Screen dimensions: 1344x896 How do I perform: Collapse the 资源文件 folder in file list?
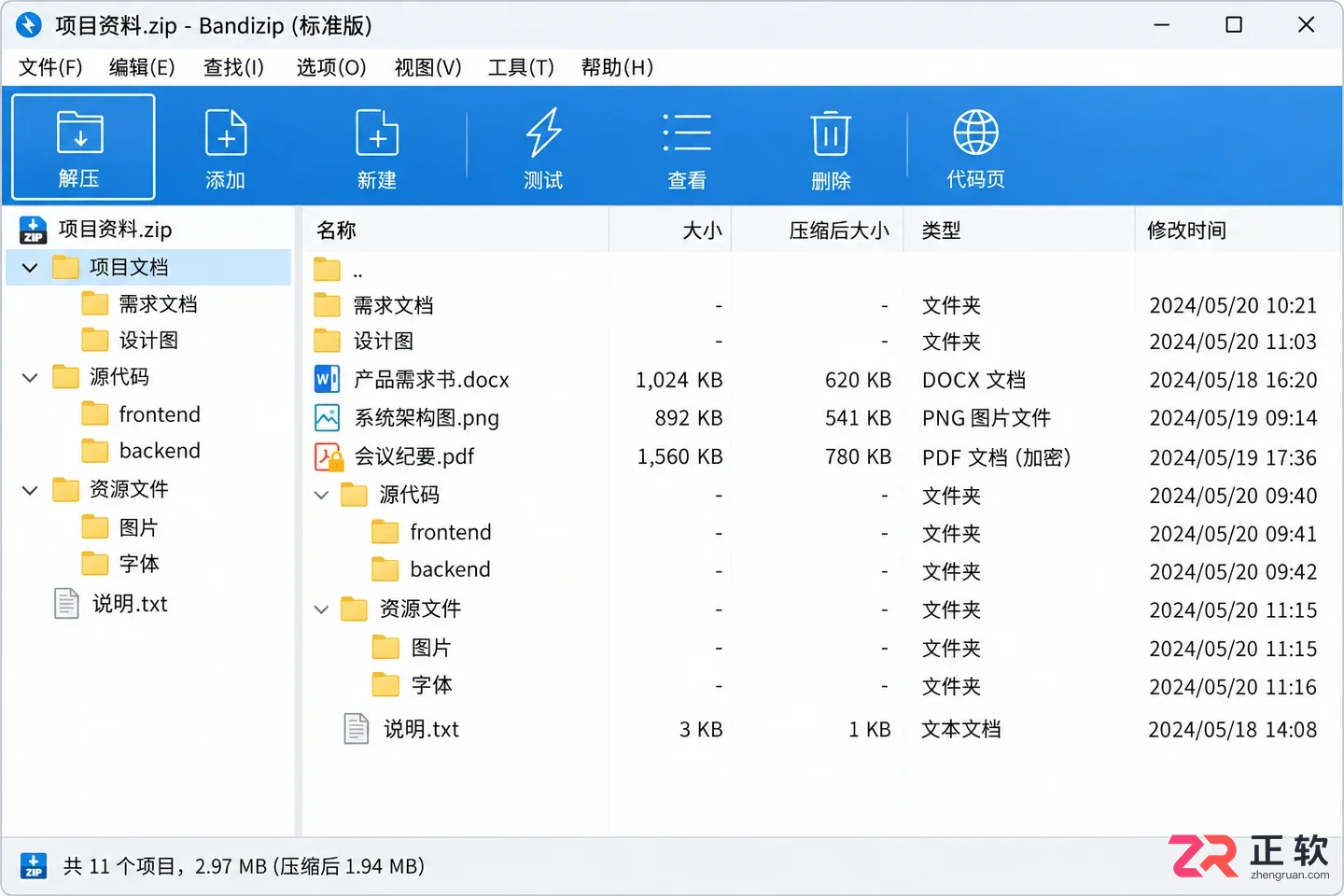pos(321,609)
